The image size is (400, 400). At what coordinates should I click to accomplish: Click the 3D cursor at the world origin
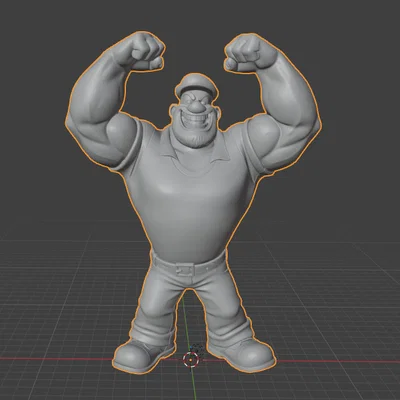click(x=191, y=359)
